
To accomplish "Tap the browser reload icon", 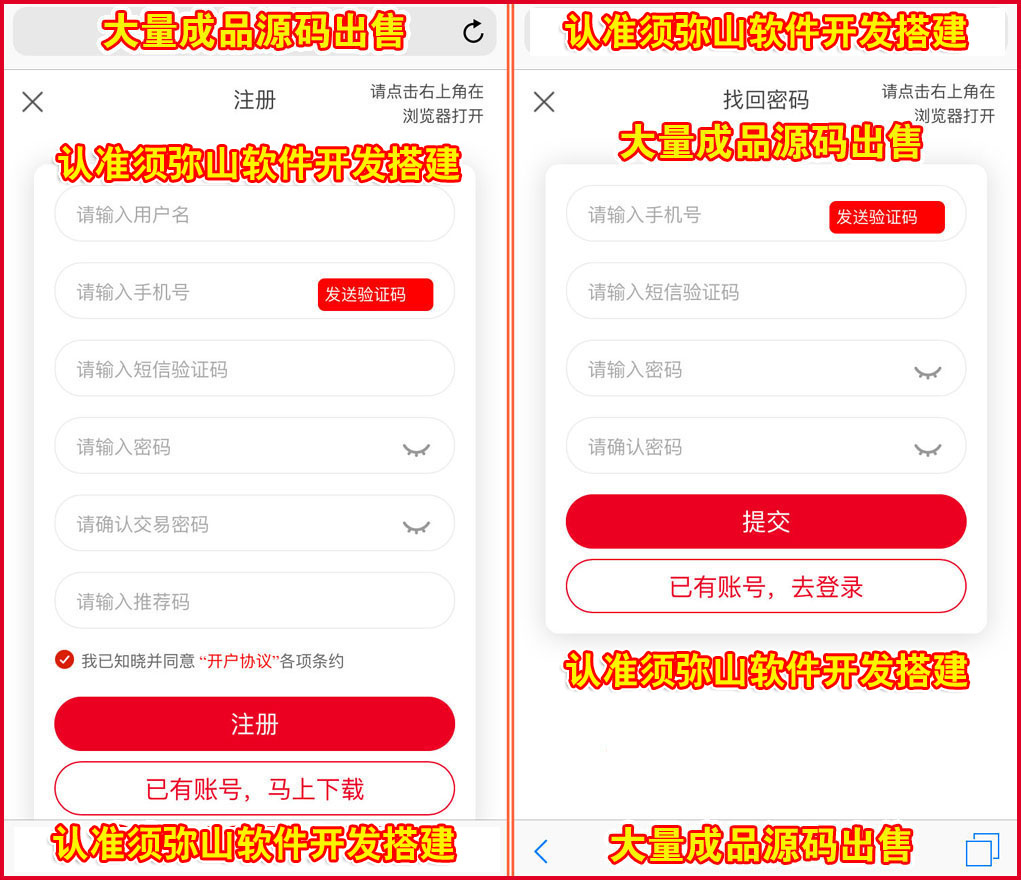I will click(473, 31).
